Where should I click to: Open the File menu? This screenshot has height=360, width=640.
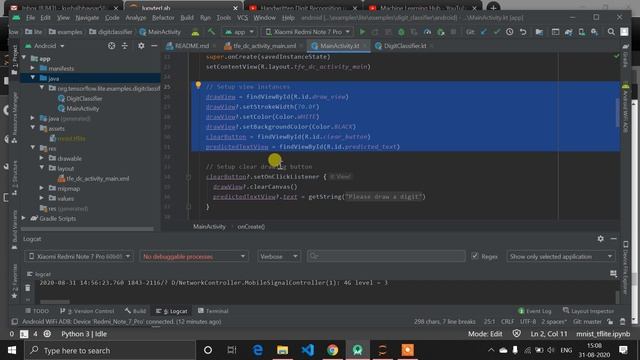(x=31, y=18)
